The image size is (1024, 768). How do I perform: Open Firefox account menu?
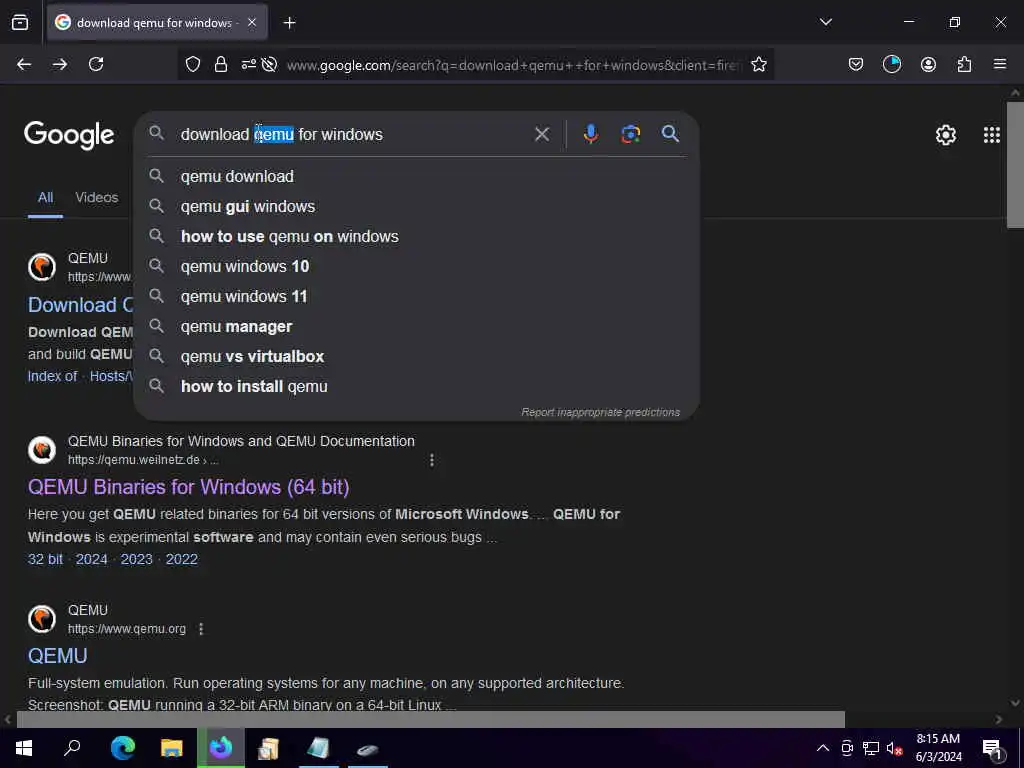point(928,64)
